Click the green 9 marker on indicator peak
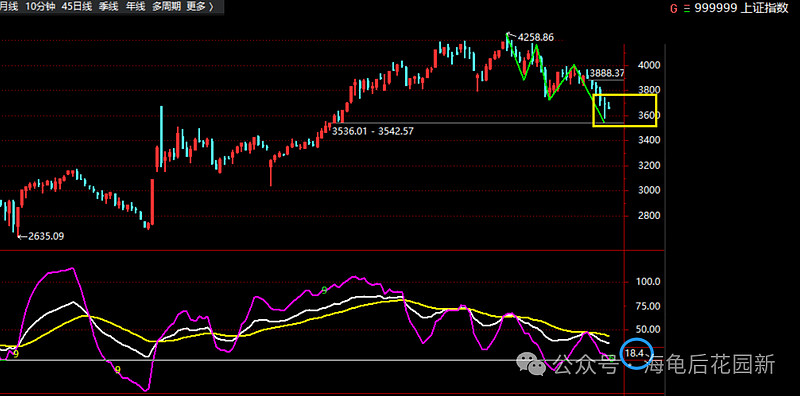The image size is (800, 396). point(324,290)
